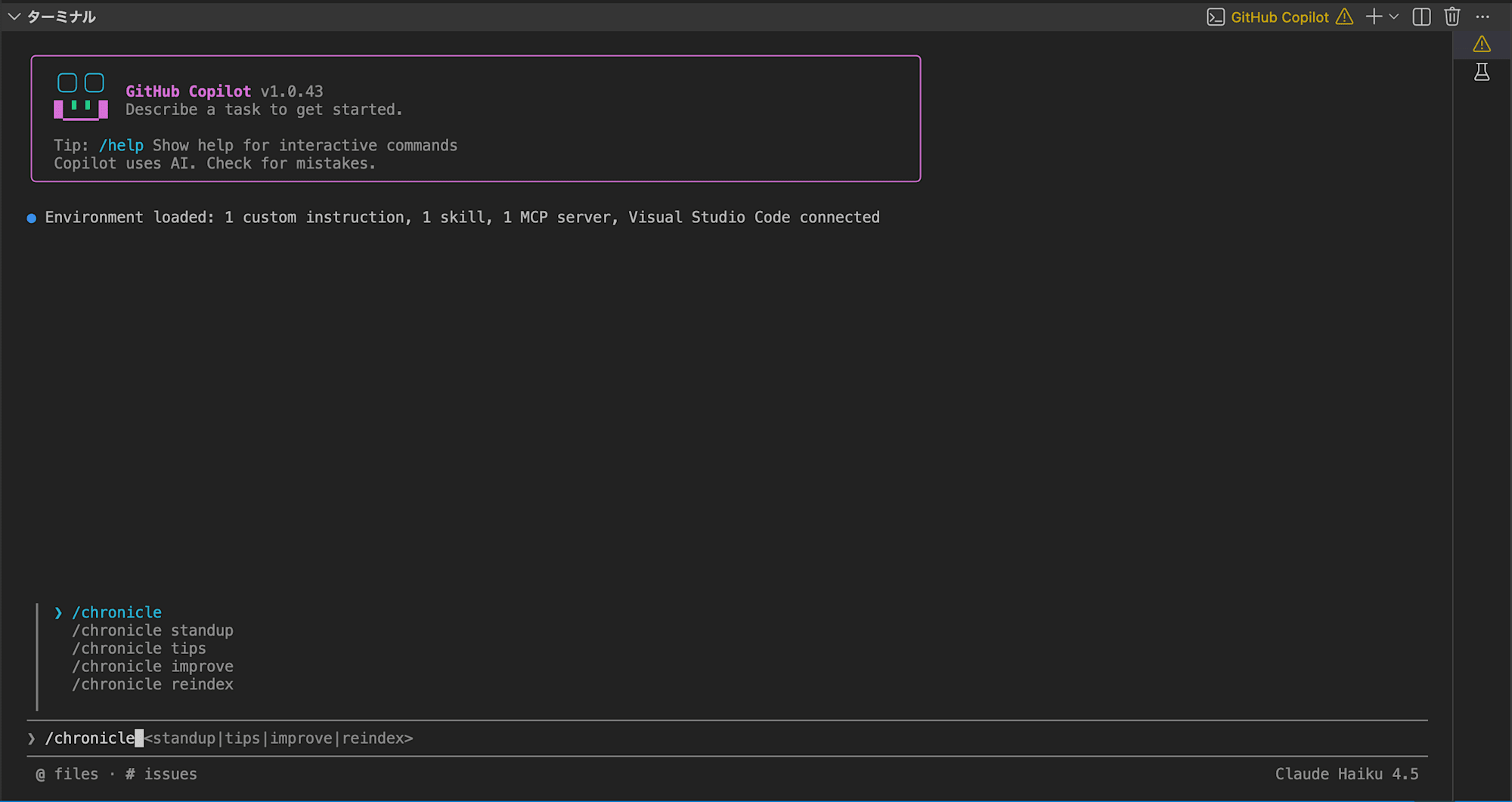Click the ターミナル panel title
Viewport: 1512px width, 802px height.
62,17
